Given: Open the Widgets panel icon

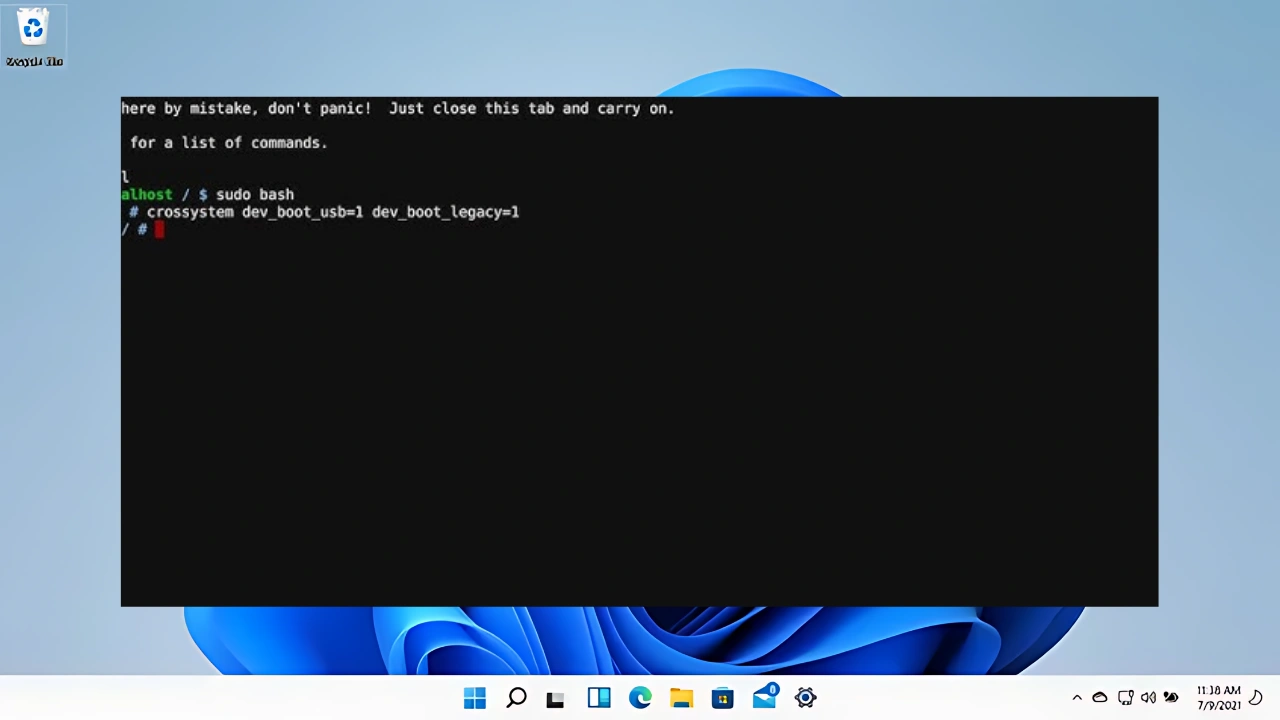Looking at the screenshot, I should click(x=598, y=698).
